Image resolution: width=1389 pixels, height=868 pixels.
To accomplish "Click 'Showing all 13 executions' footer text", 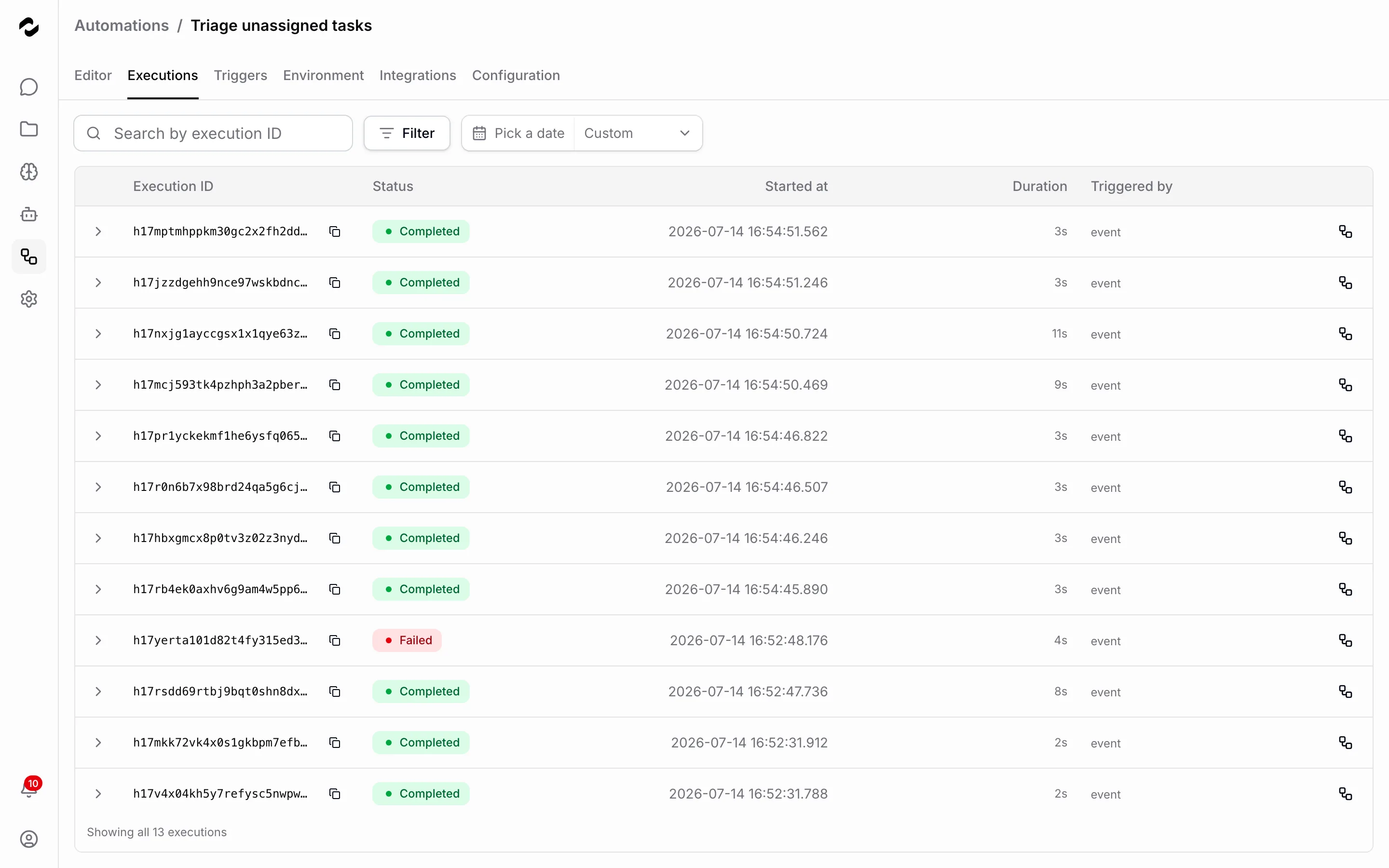I will [157, 832].
